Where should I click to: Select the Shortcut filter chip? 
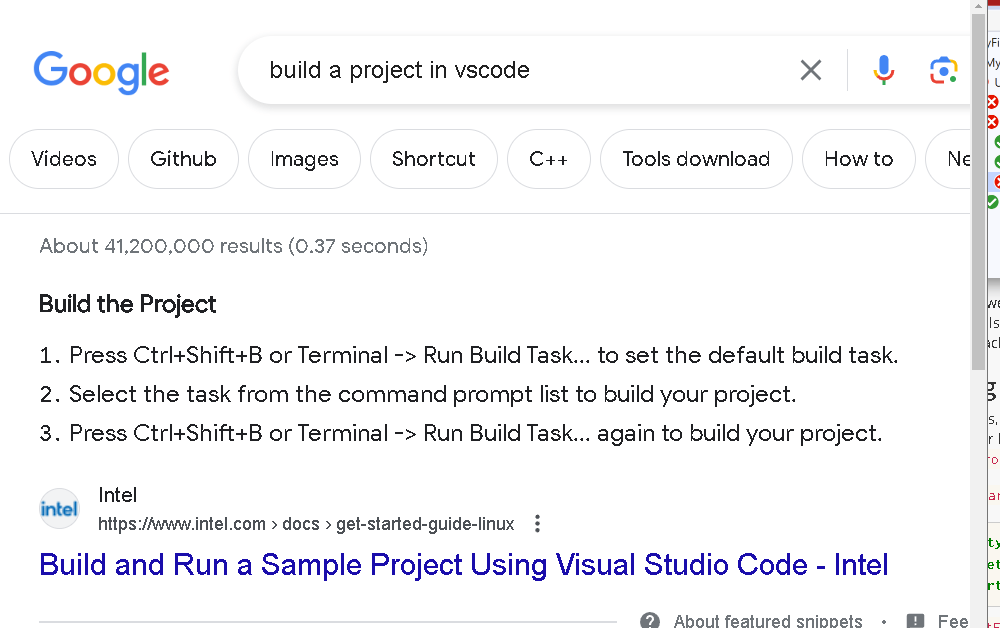click(434, 159)
